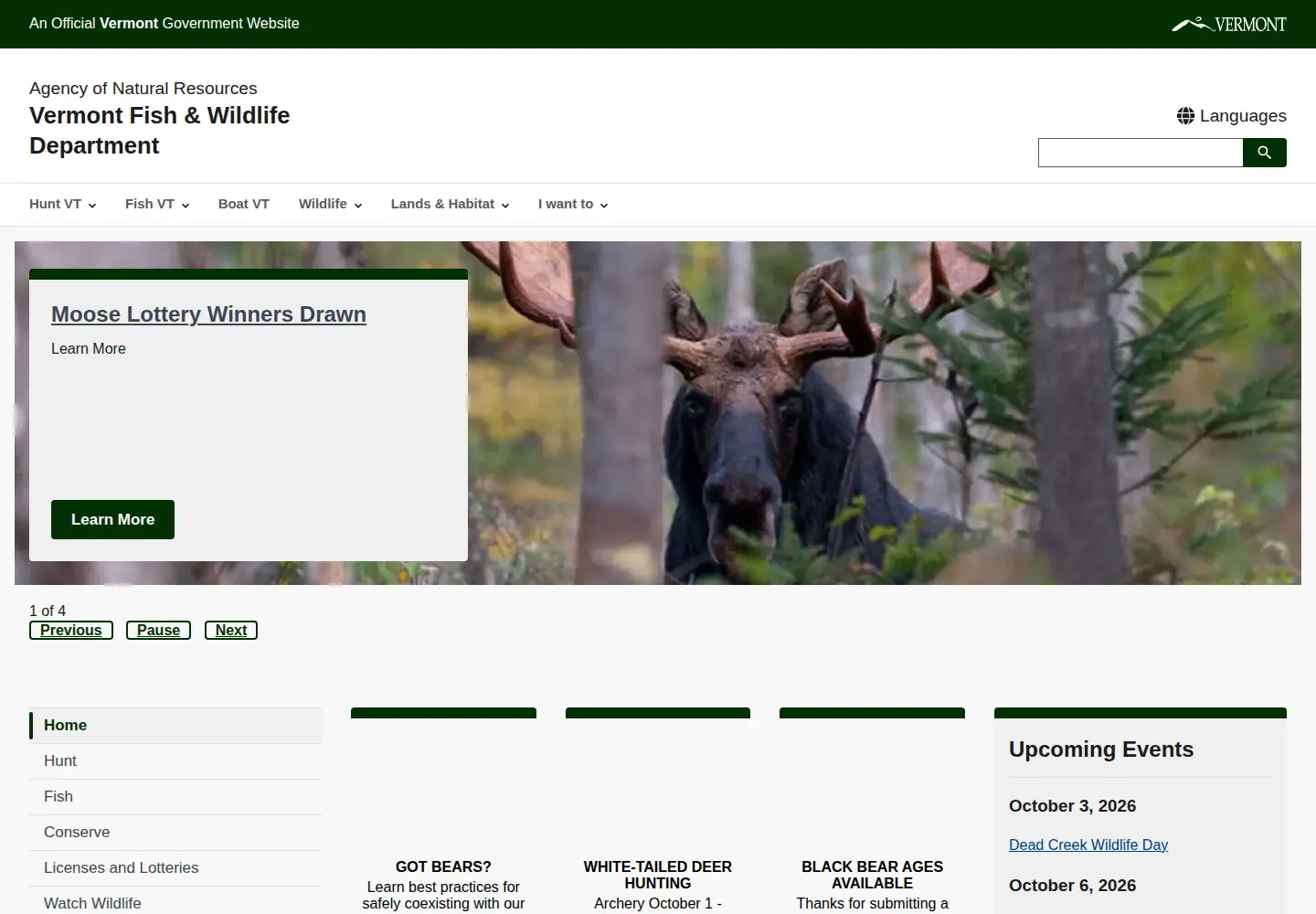Expand the Fish VT menu
This screenshot has width=1316, height=914.
tap(157, 204)
